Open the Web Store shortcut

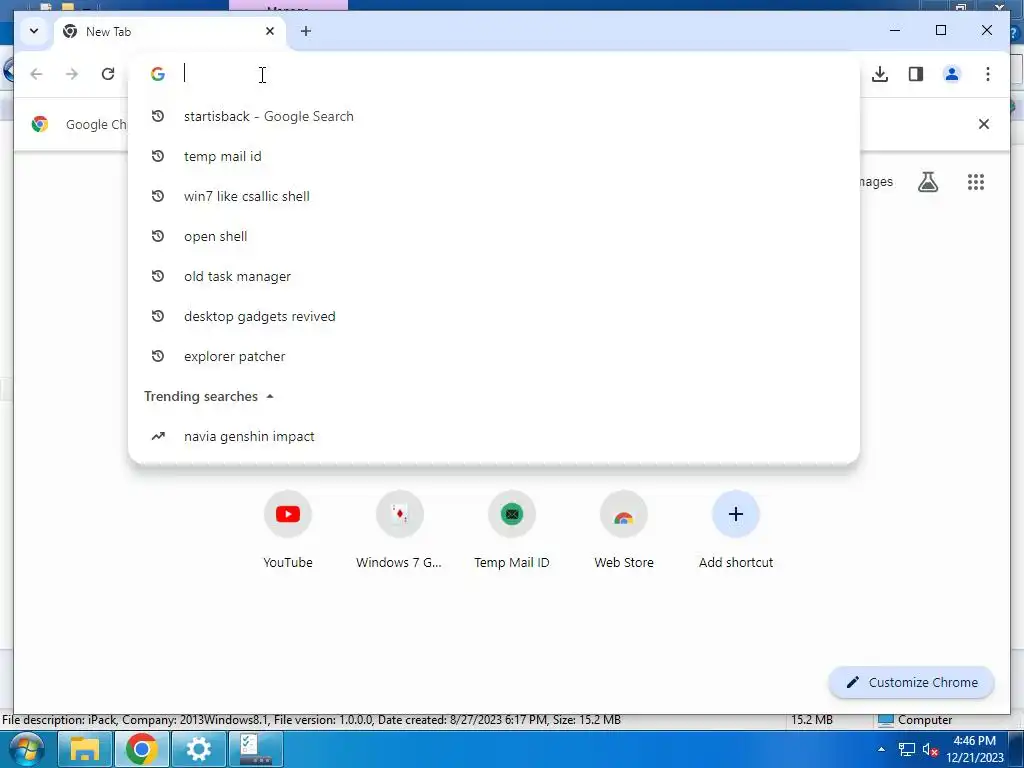[x=624, y=531]
